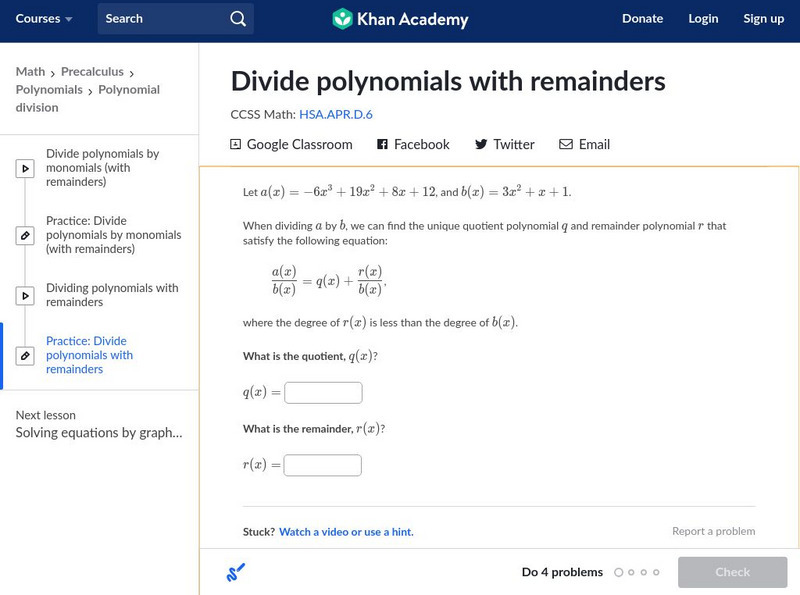Share by Email envelope icon
Image resolution: width=800 pixels, height=595 pixels.
pos(566,145)
